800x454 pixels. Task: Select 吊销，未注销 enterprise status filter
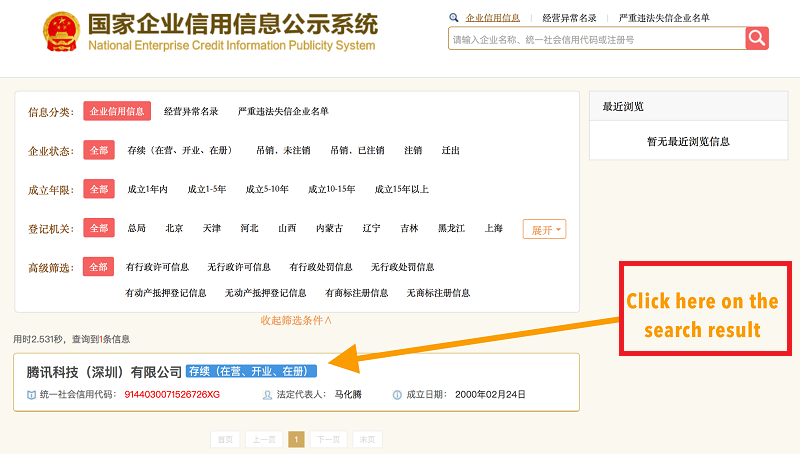pos(283,150)
